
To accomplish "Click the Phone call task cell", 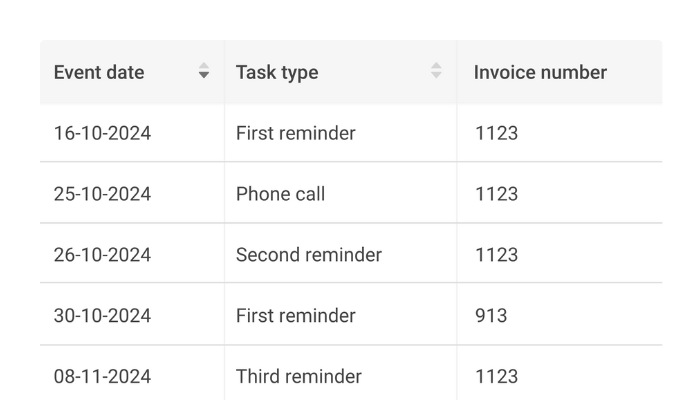I will [x=280, y=194].
